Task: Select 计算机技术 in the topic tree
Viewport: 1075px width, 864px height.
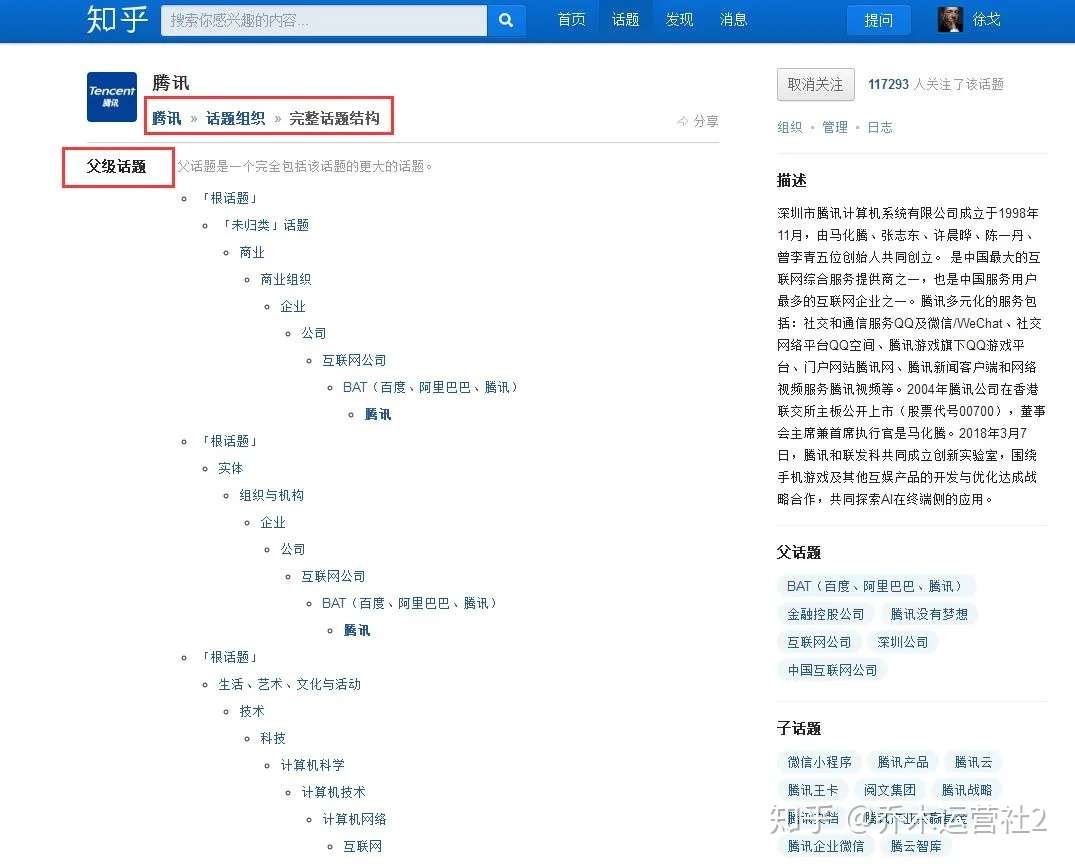Action: tap(333, 792)
